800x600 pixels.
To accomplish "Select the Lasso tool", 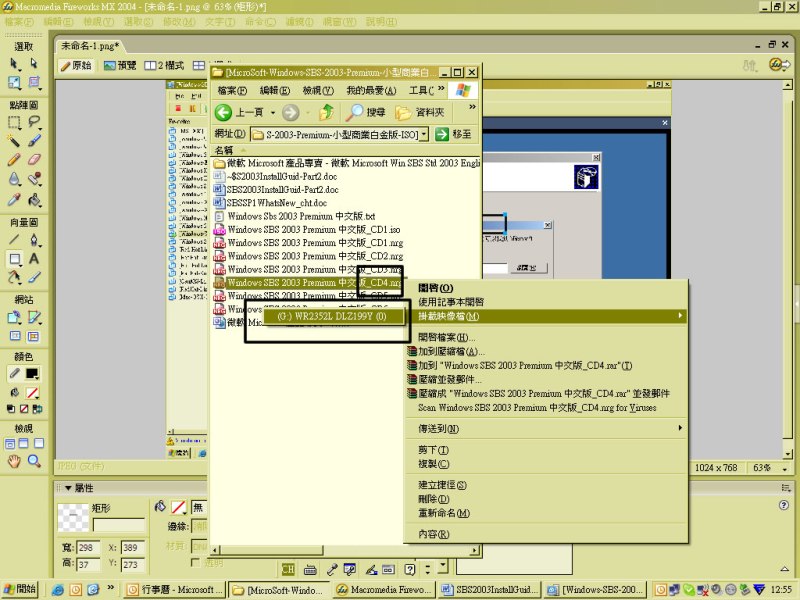I will pos(34,122).
